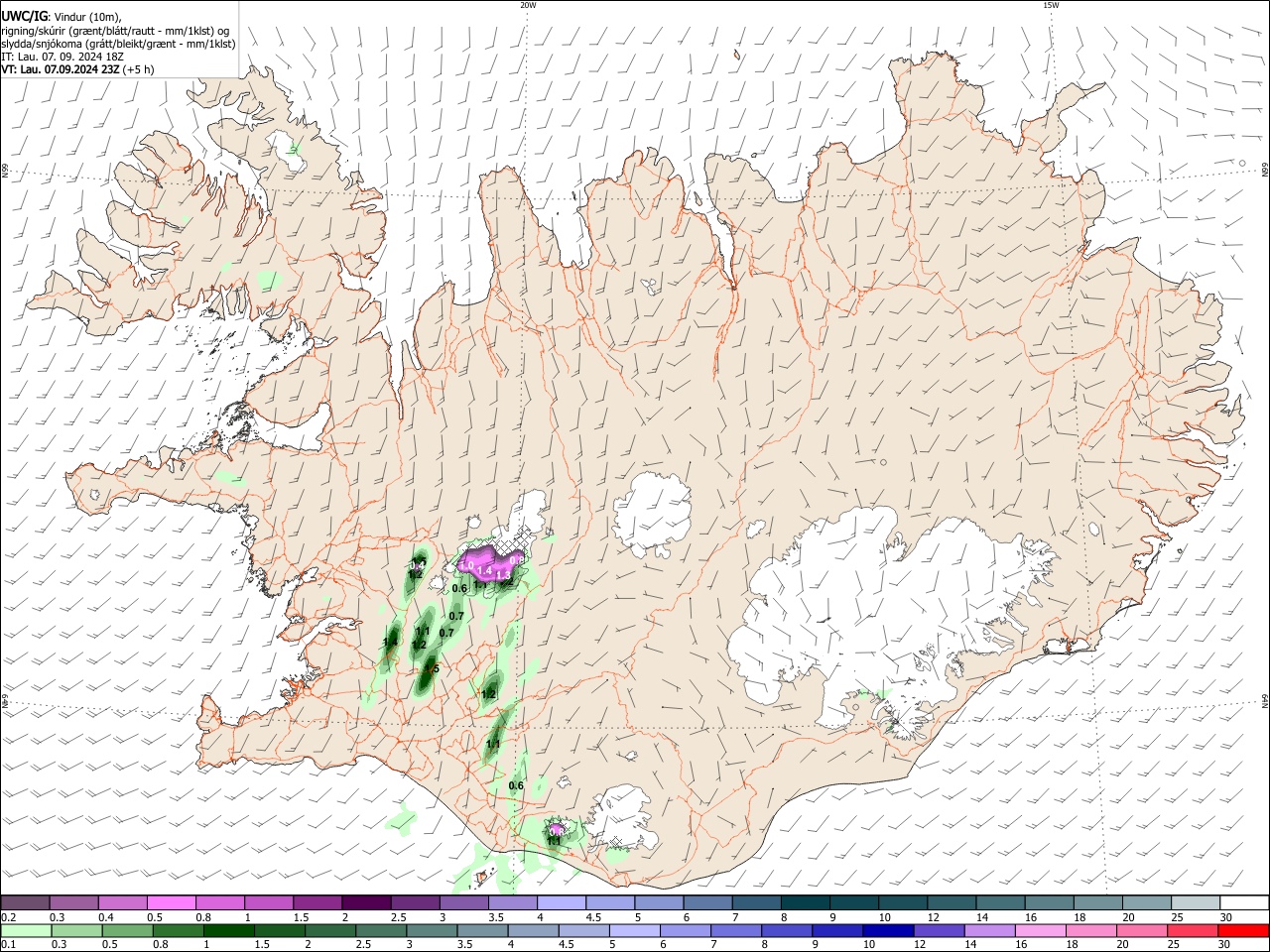Pick the grey-teal 18 swatch, upper legend
Screen dimensions: 1270x952
(x=1098, y=902)
